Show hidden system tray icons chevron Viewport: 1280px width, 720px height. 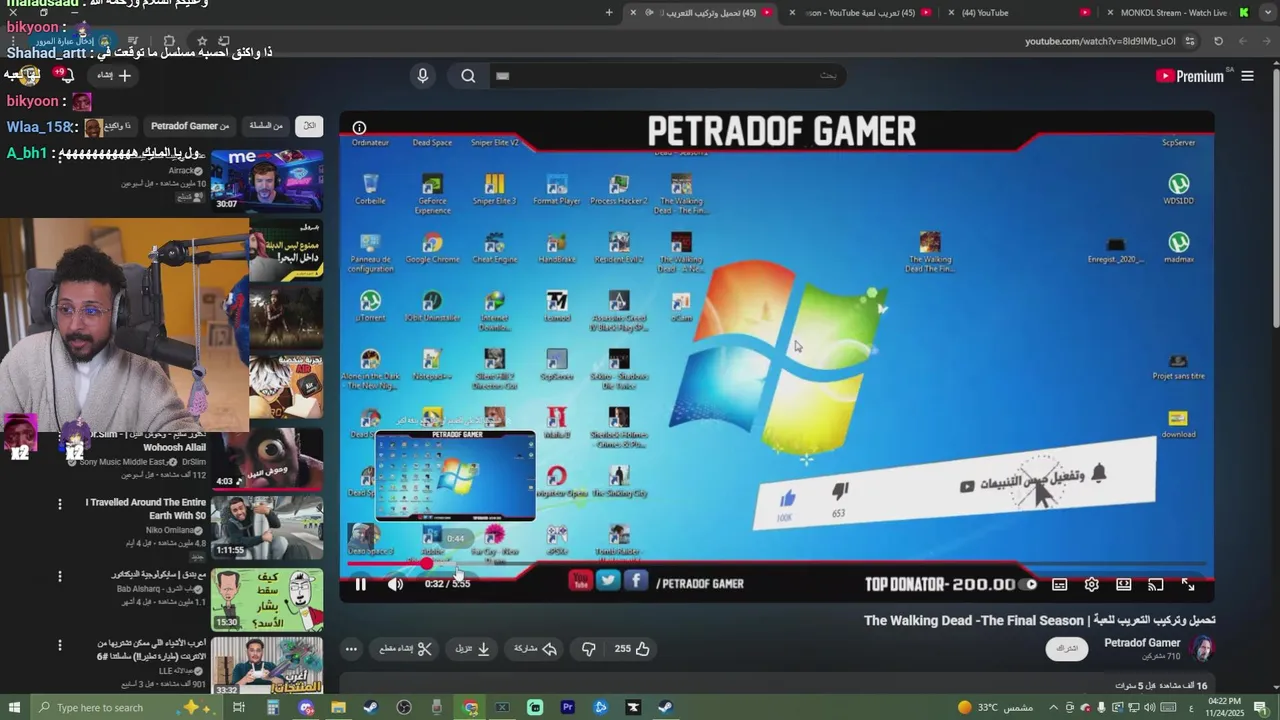tap(1054, 707)
